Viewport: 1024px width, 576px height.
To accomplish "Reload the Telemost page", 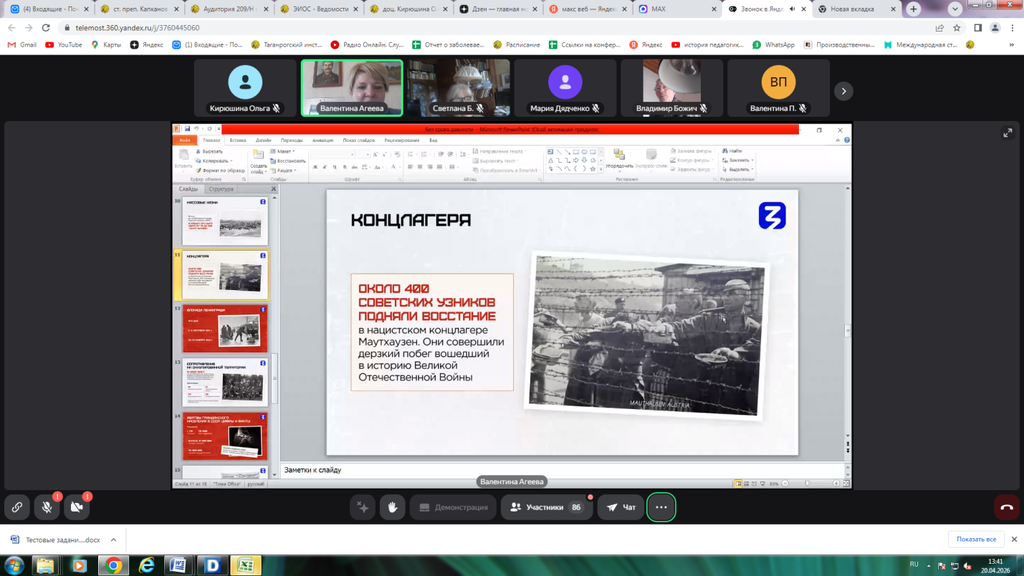I will [46, 28].
